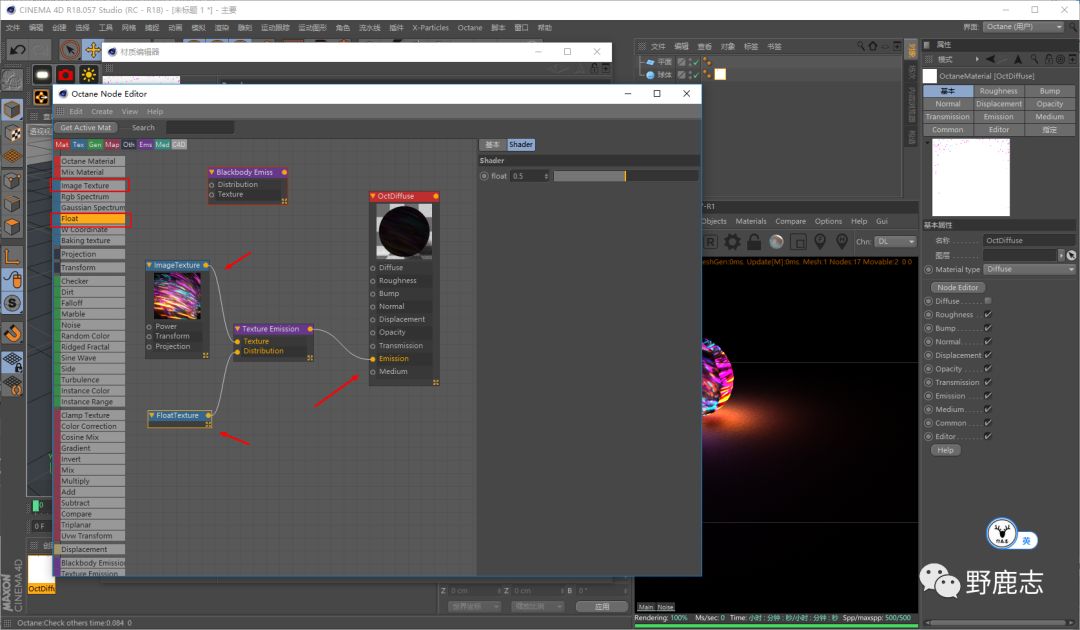Open the Create menu in Node Editor
Screen dimensions: 1080x630
click(x=102, y=111)
